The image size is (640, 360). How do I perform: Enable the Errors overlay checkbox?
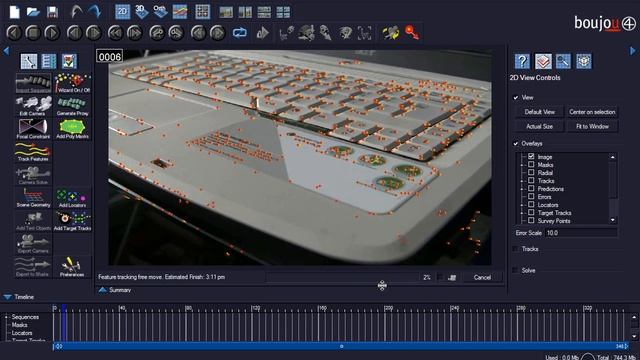(531, 196)
